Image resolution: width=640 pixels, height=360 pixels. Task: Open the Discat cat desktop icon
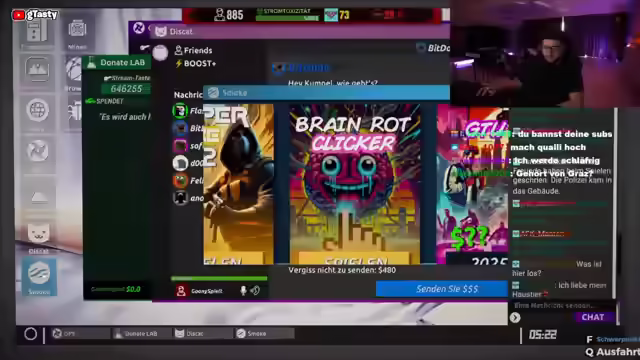point(38,235)
